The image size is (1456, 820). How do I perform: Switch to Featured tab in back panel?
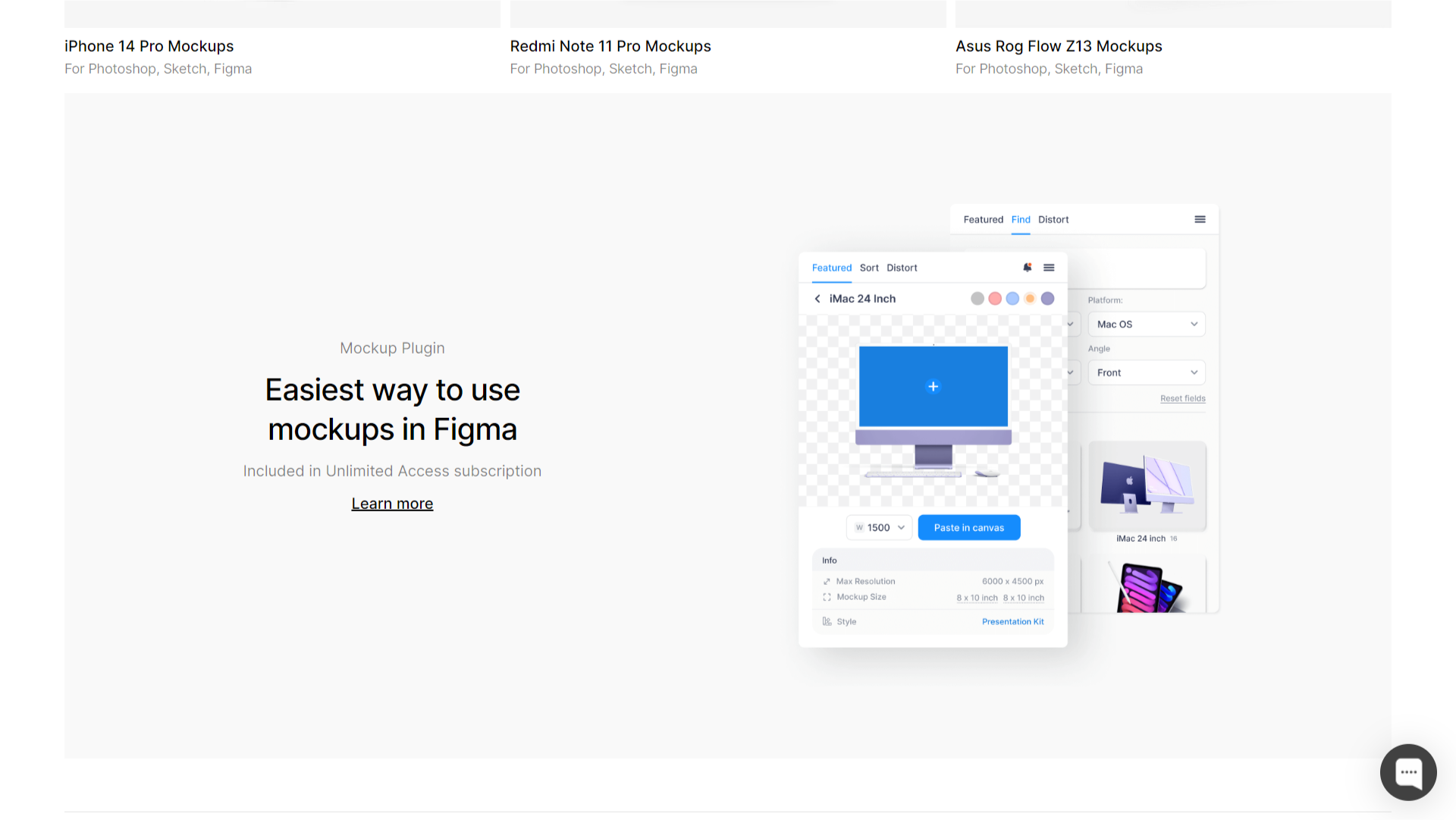(983, 219)
